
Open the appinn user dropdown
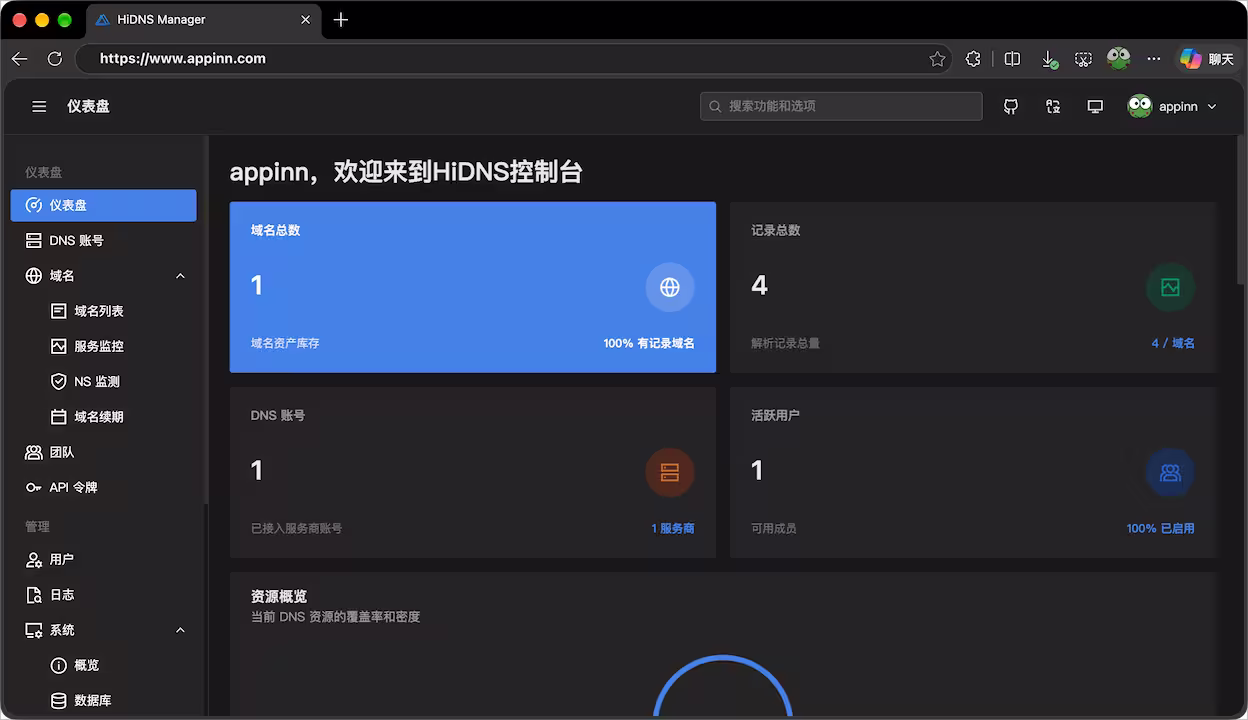click(1172, 106)
